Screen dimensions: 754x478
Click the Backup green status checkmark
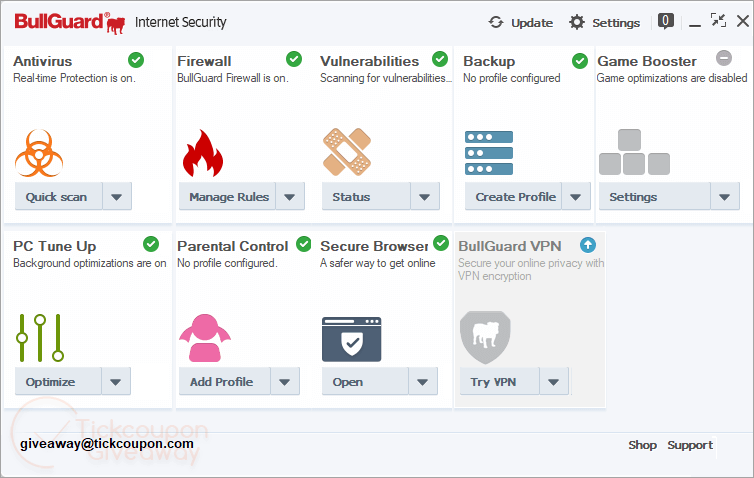tap(580, 61)
